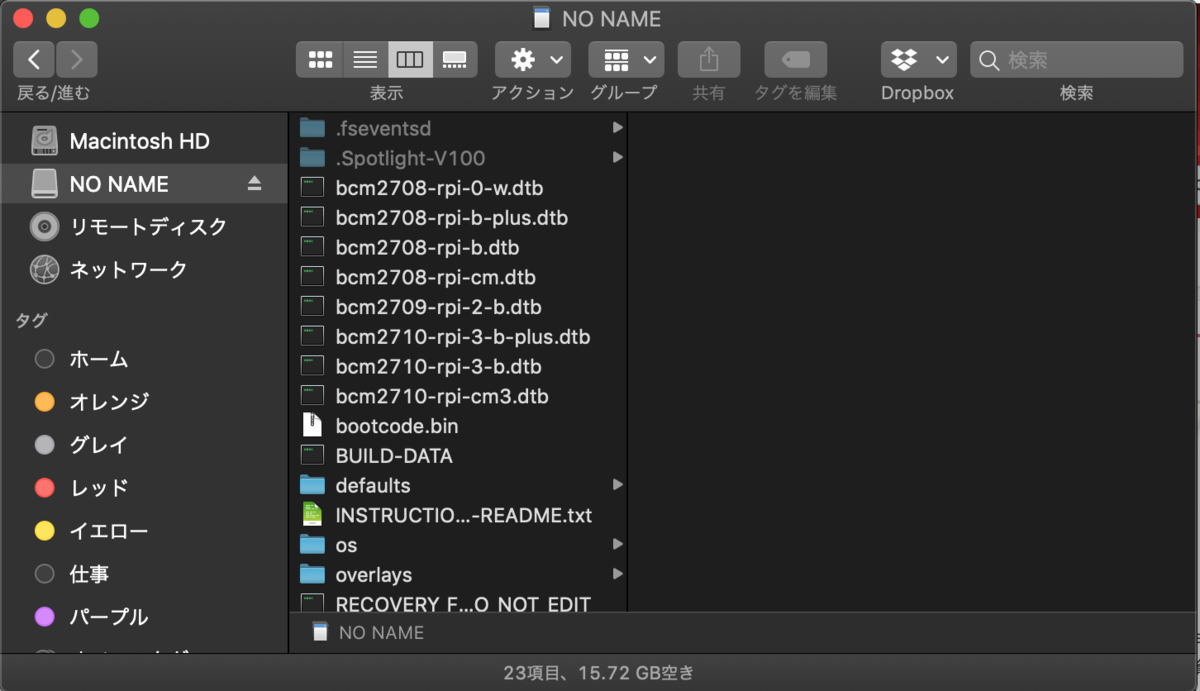1200x691 pixels.
Task: Expand the .Spotlight-V100 folder arrow
Action: tap(618, 158)
